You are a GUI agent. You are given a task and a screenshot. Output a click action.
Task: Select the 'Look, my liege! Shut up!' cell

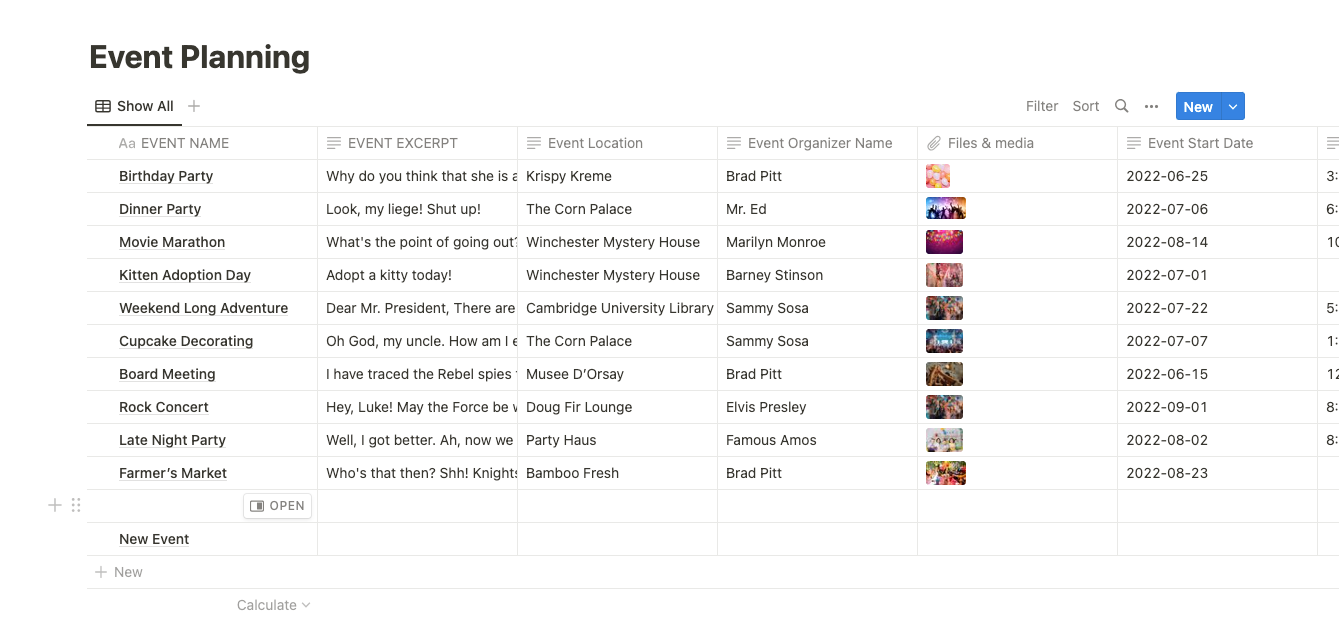(x=417, y=209)
